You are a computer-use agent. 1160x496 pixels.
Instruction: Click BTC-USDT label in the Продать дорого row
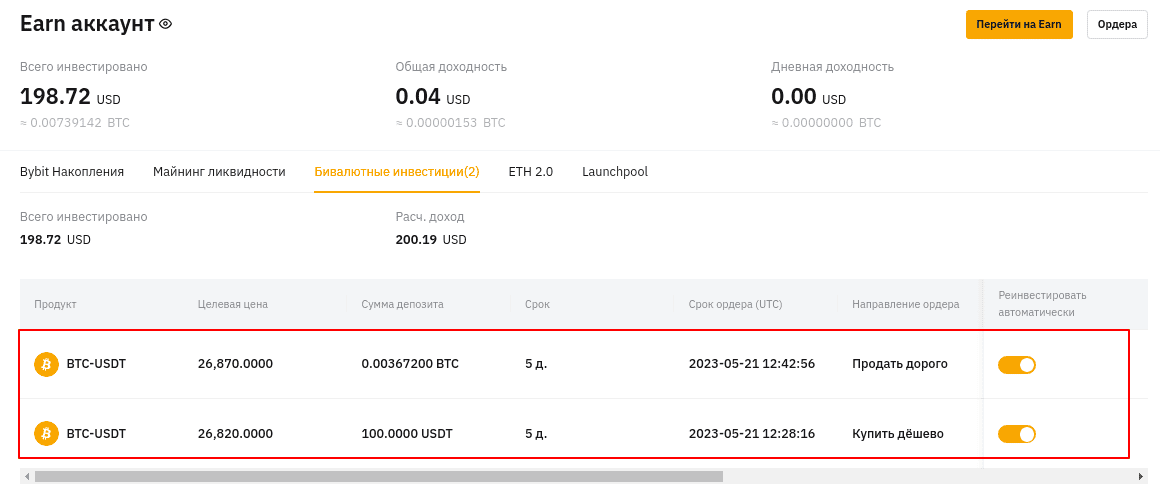click(x=96, y=364)
